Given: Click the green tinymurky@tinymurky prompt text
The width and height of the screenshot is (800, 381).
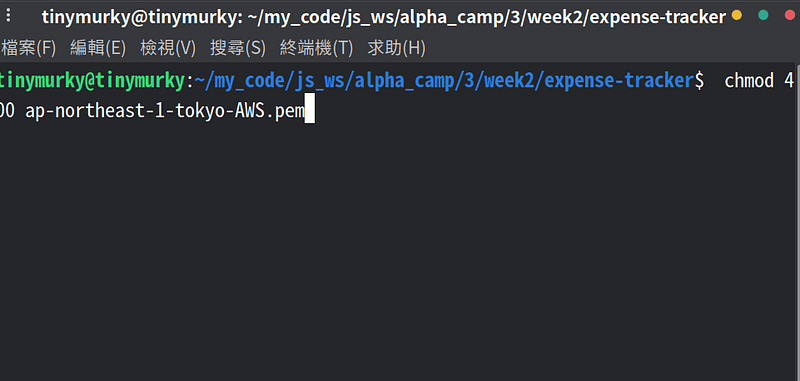Looking at the screenshot, I should (x=92, y=80).
